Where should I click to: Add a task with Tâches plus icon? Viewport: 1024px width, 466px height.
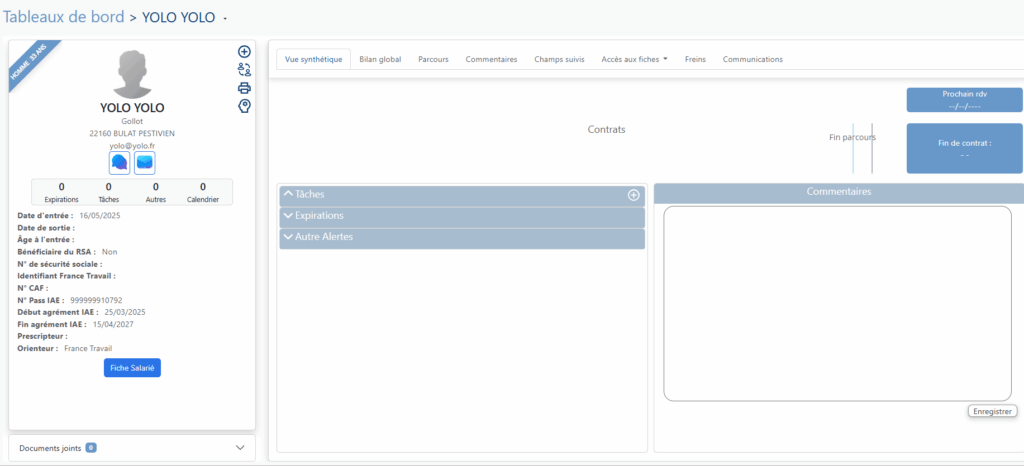click(633, 195)
